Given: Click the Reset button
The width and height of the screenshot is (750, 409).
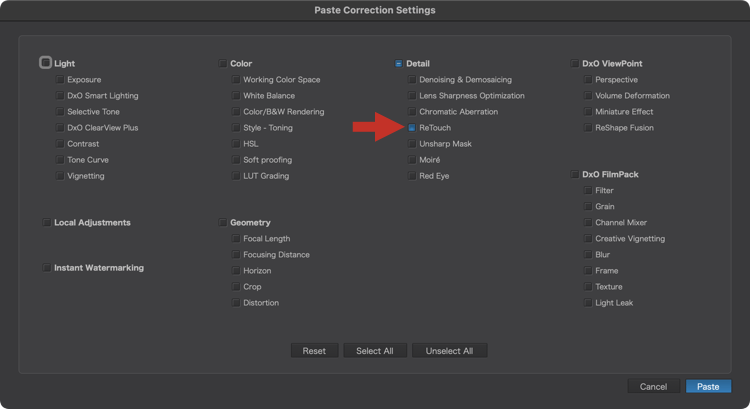Looking at the screenshot, I should click(x=314, y=351).
